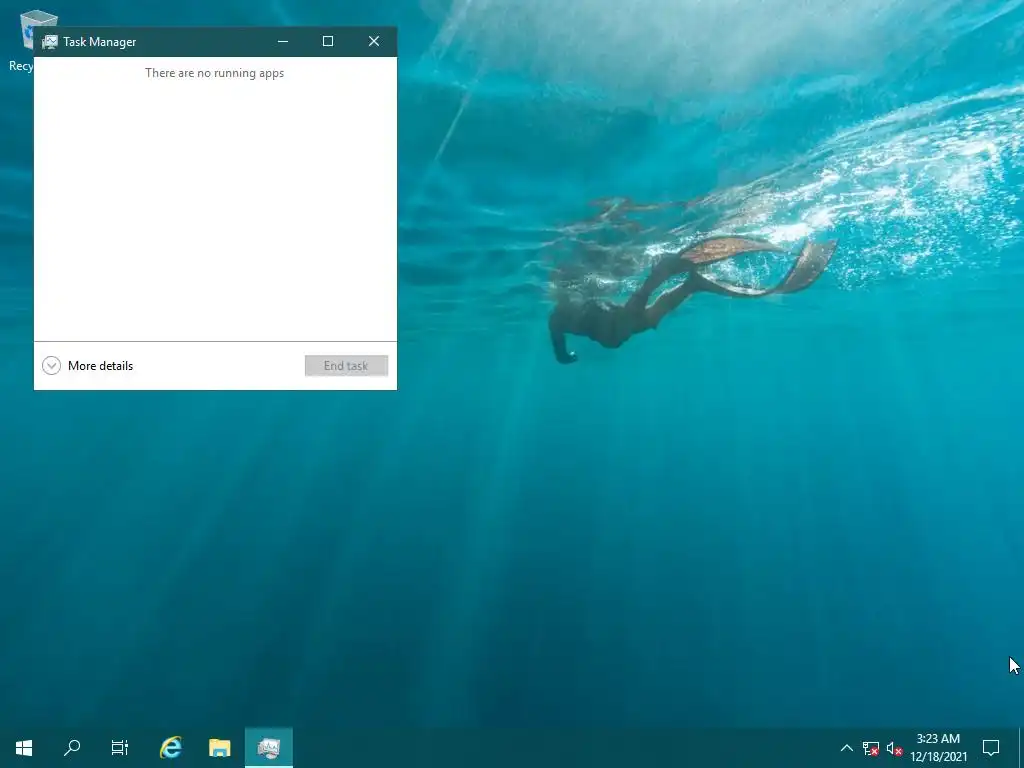
Task: Click the disabled End task button
Action: 346,366
